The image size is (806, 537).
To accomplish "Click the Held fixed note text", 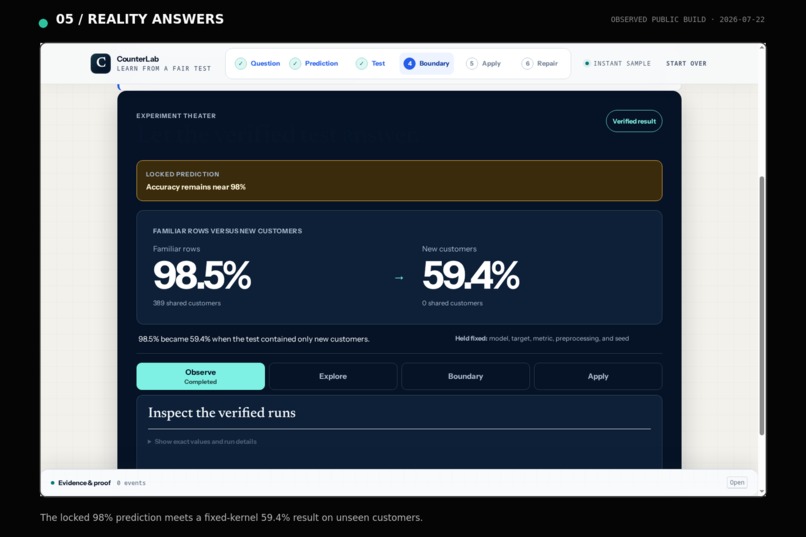I will (542, 339).
